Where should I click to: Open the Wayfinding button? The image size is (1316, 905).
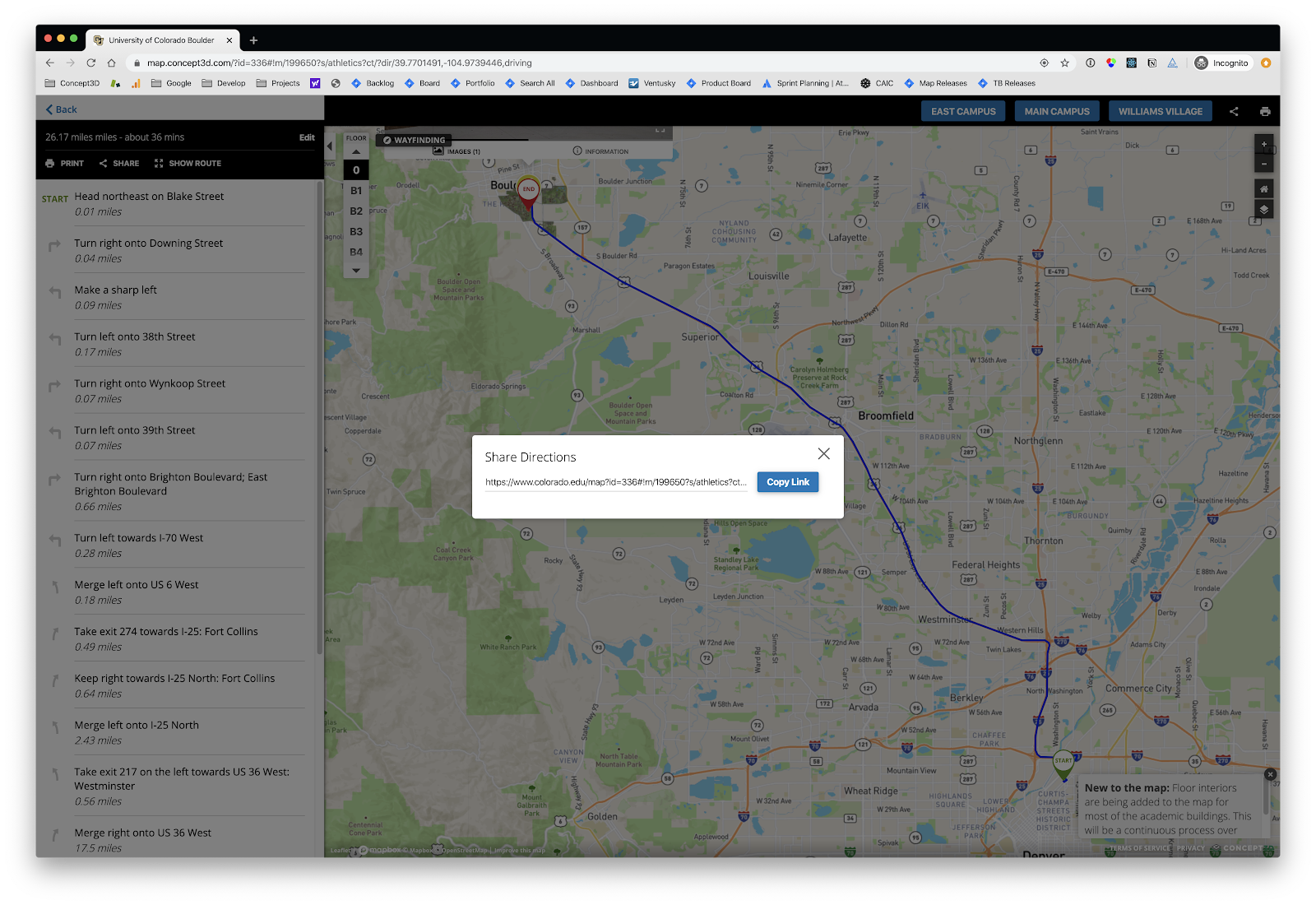click(414, 140)
